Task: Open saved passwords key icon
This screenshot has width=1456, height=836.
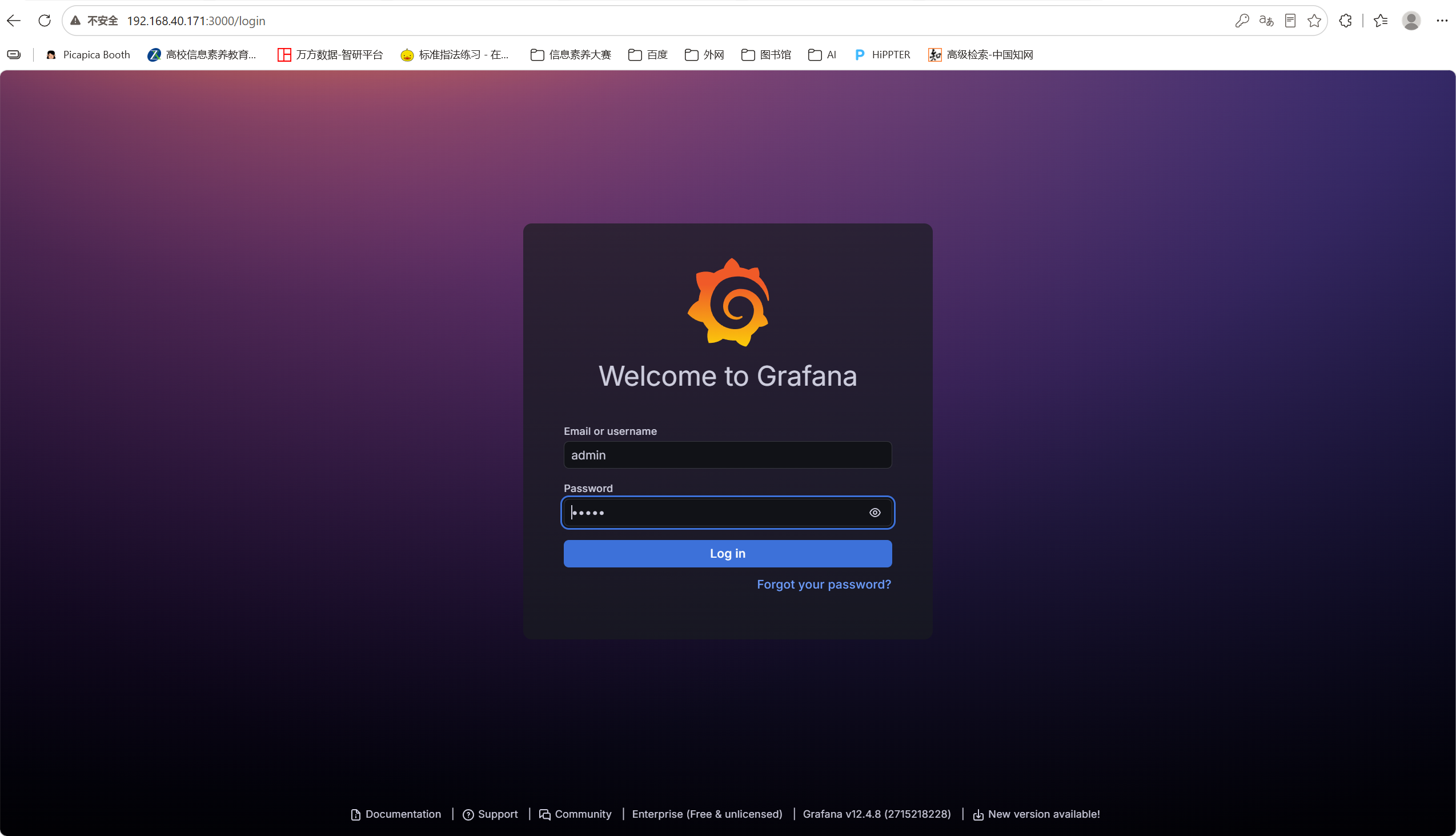Action: [1242, 21]
